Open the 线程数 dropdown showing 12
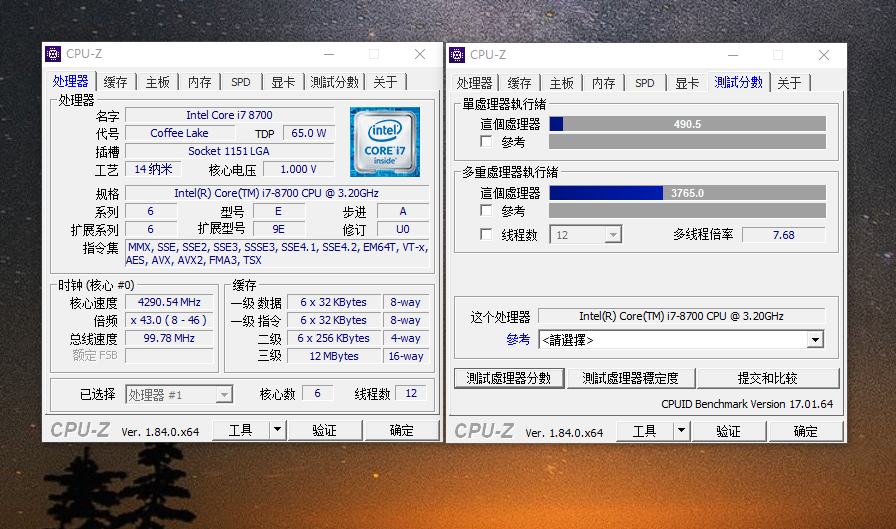The width and height of the screenshot is (896, 529). pos(586,235)
